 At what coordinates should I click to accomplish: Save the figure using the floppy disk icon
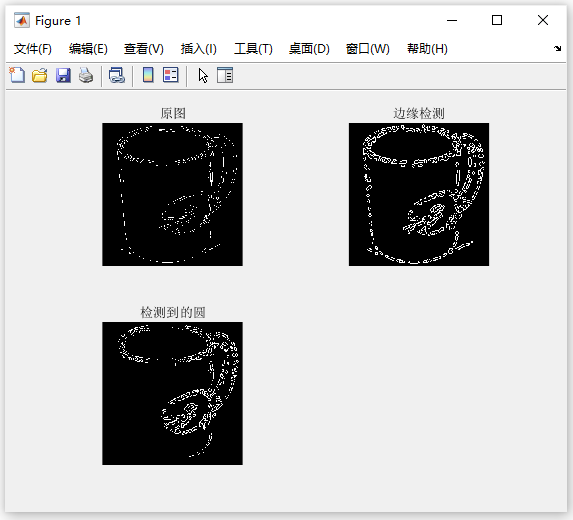[63, 75]
